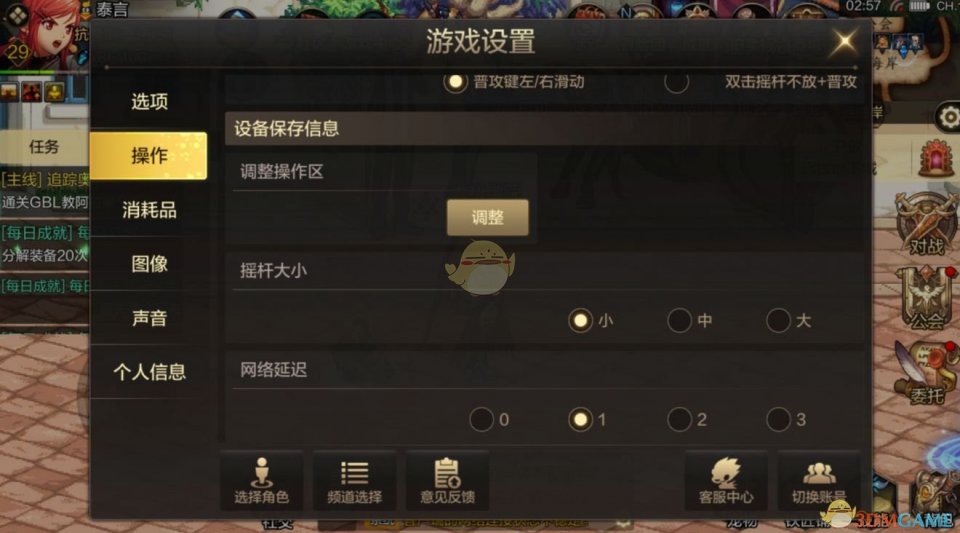Viewport: 960px width, 533px height.
Task: Open the 意见反馈 feedback icon
Action: (x=448, y=481)
